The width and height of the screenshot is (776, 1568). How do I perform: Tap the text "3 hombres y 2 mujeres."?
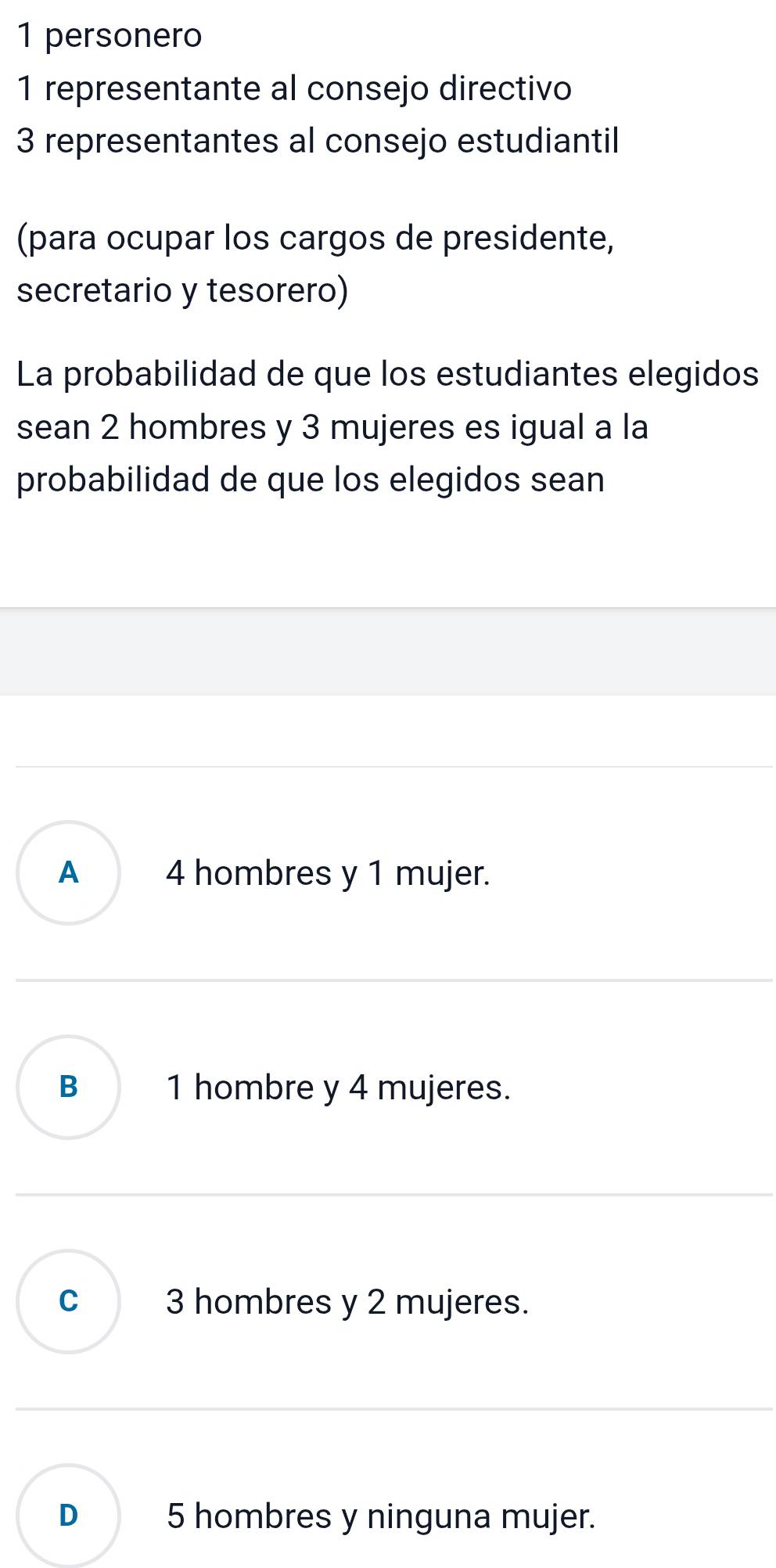pyautogui.click(x=347, y=1301)
